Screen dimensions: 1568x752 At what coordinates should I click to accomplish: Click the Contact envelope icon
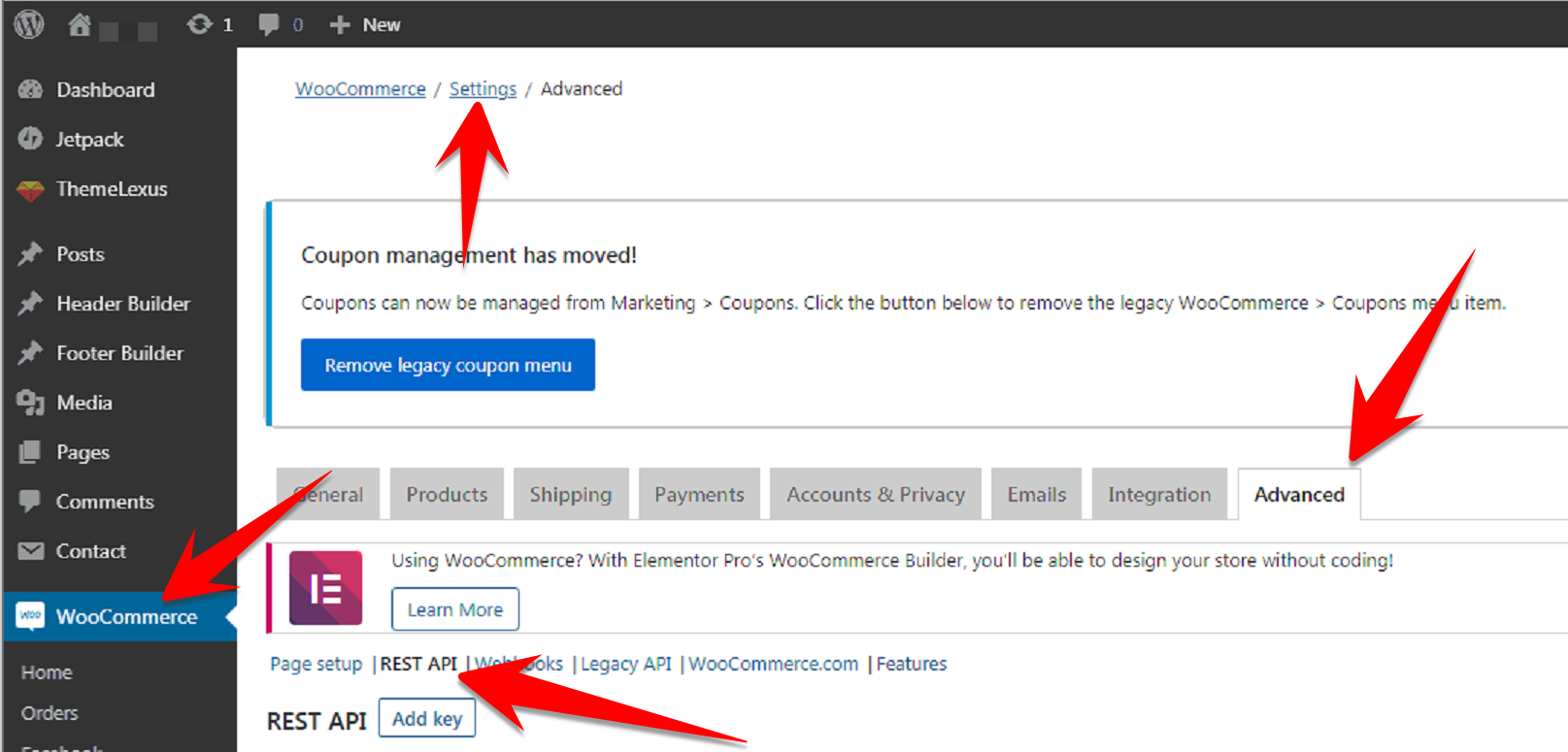click(x=31, y=551)
